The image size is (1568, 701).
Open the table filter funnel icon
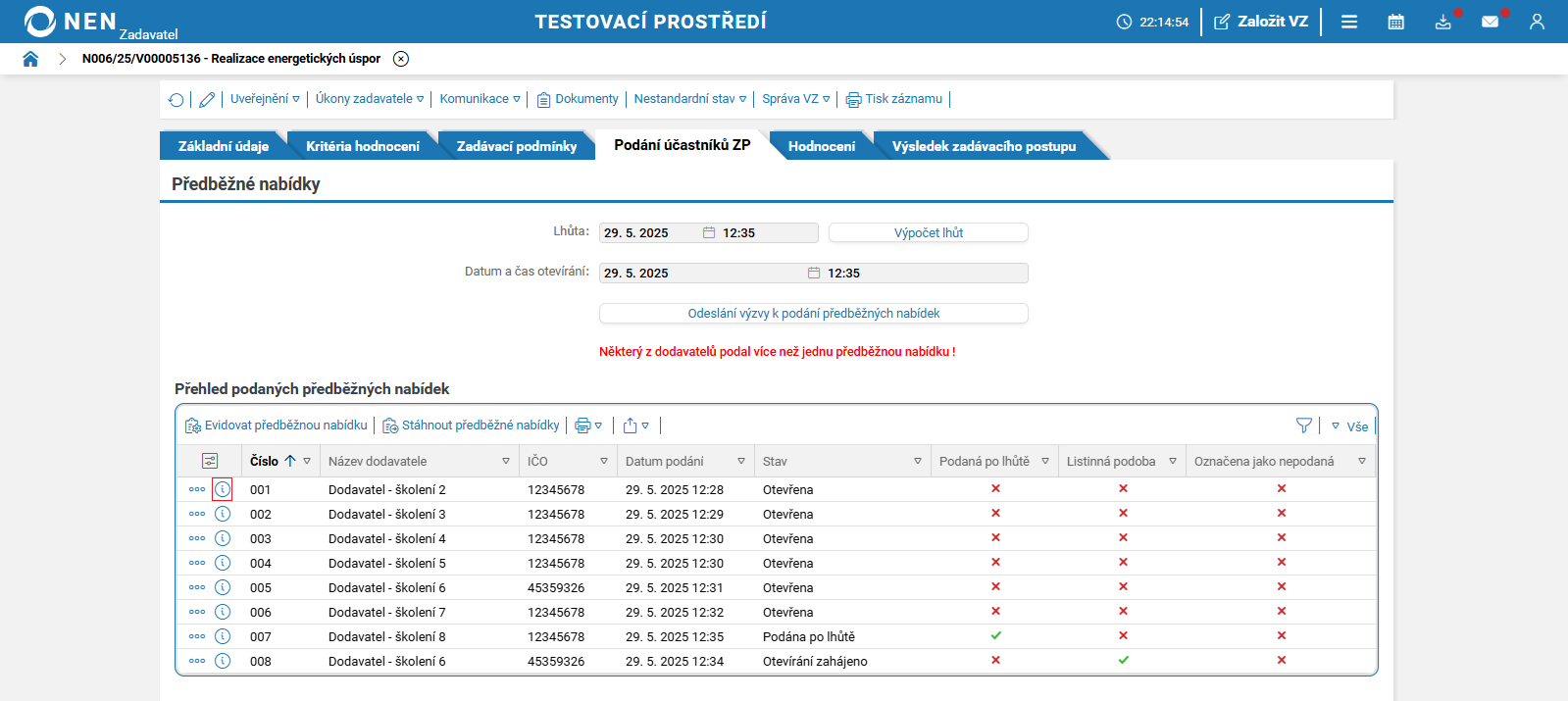coord(1303,426)
